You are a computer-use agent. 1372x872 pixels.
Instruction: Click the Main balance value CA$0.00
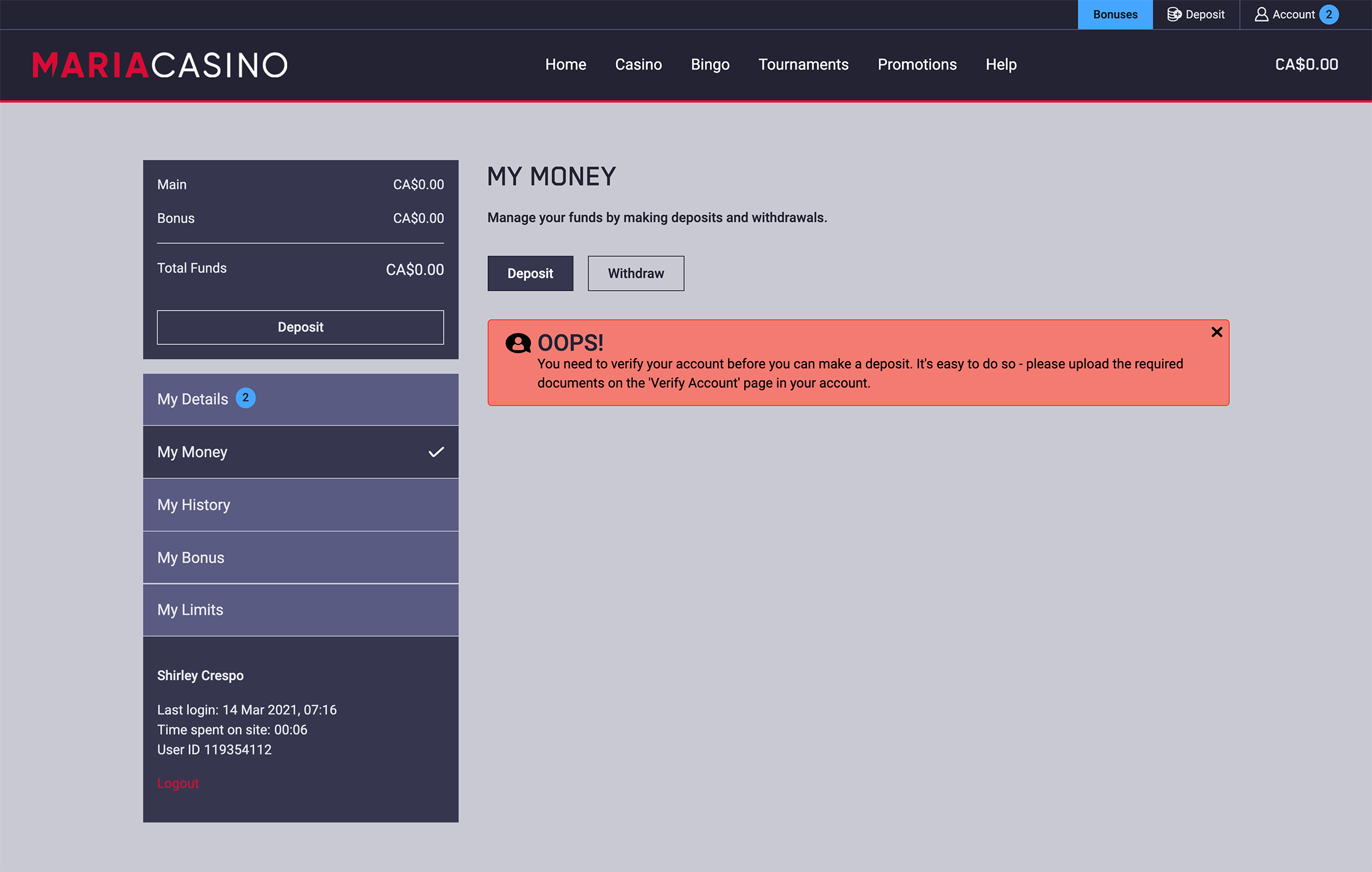click(418, 185)
